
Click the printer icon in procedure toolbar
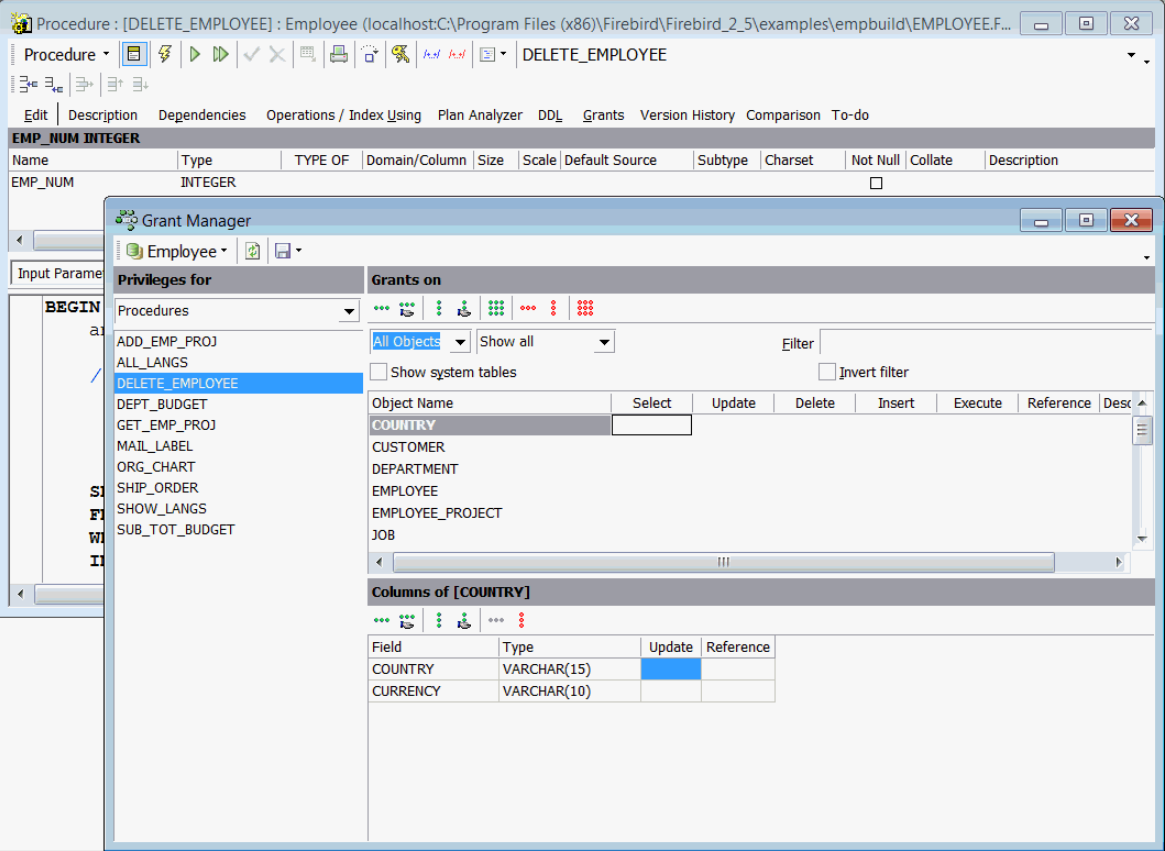point(339,54)
